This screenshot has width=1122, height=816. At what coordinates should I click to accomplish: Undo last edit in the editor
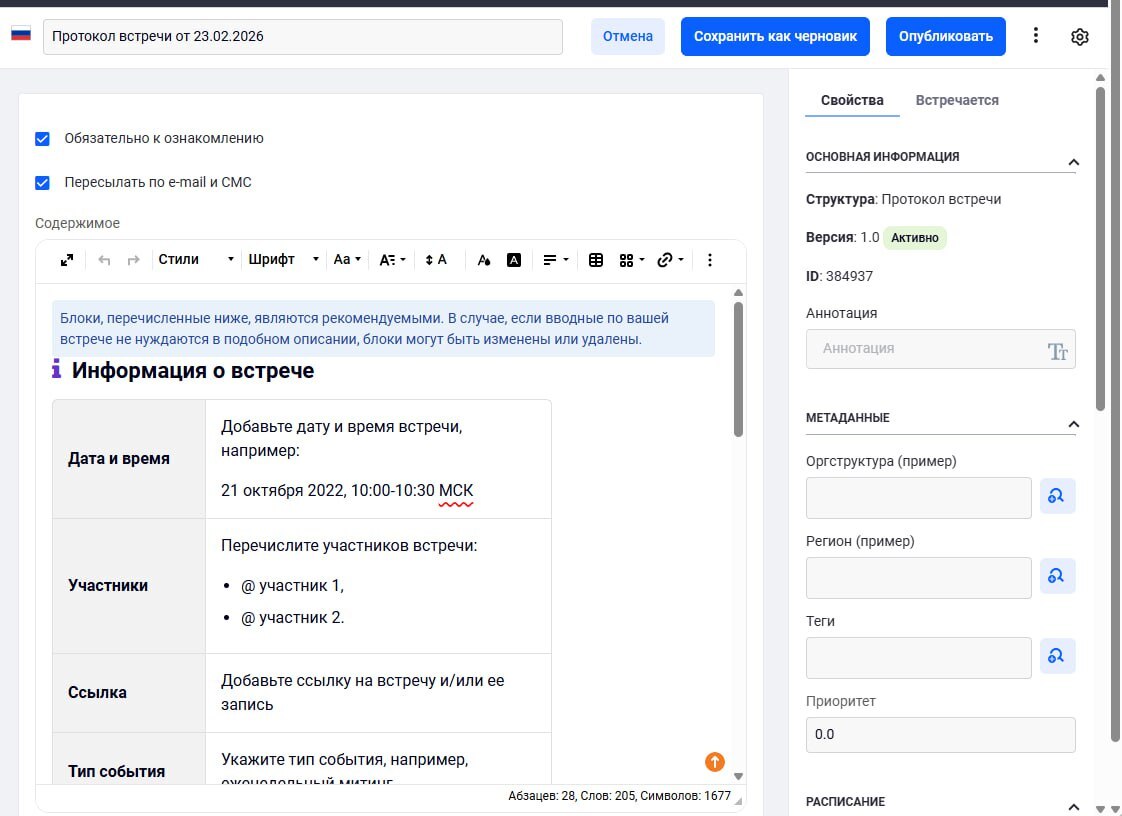click(104, 260)
